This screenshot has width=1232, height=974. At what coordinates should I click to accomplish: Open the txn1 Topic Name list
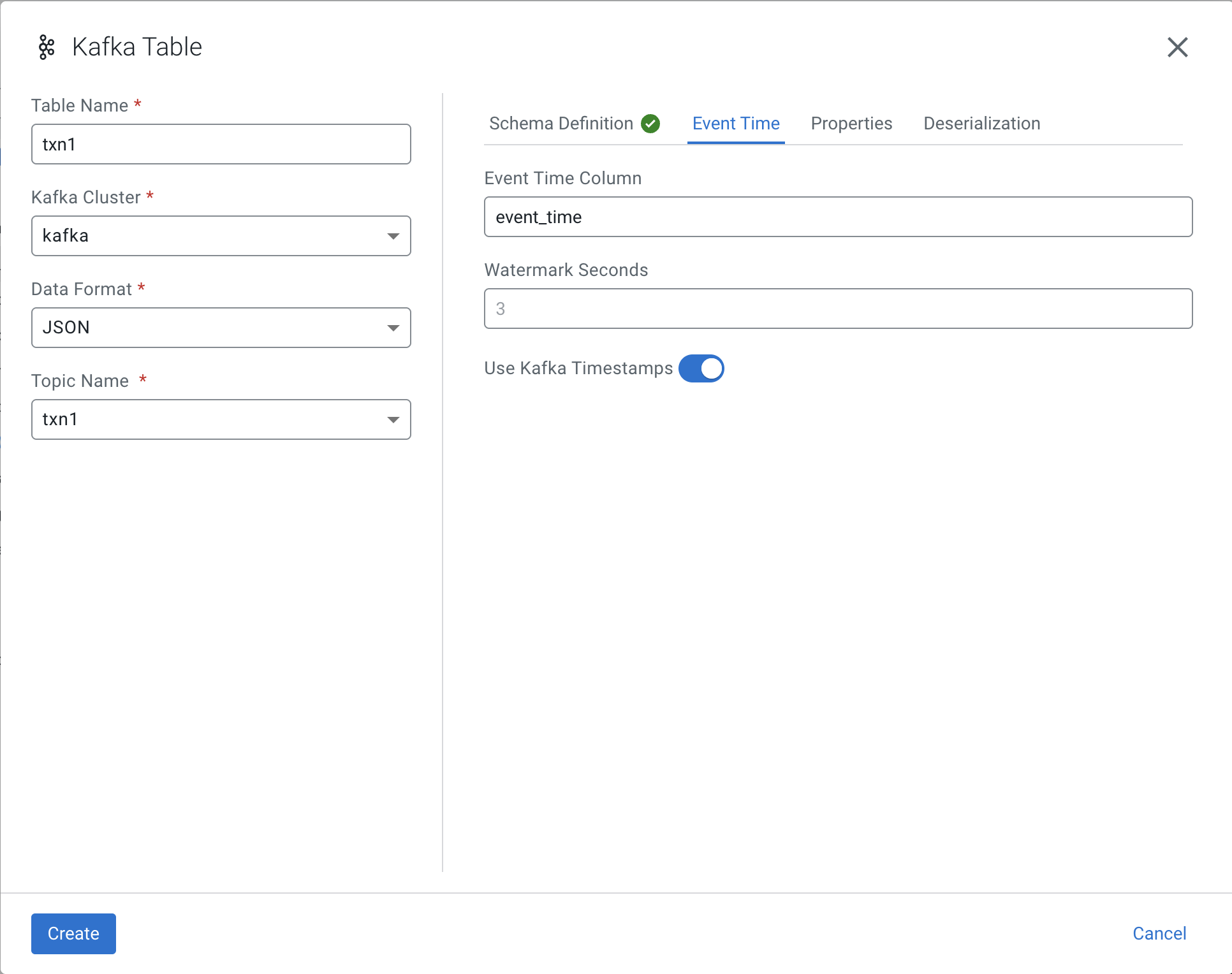click(220, 419)
